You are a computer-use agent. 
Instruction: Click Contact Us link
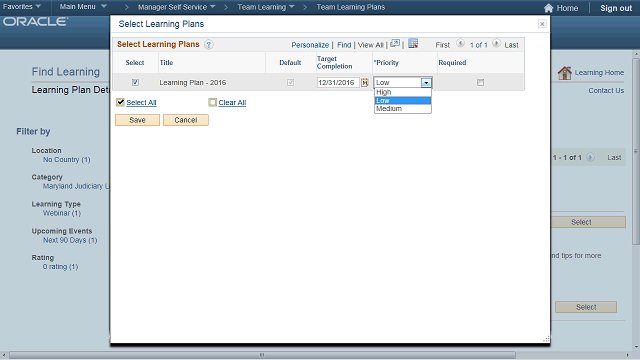point(606,91)
